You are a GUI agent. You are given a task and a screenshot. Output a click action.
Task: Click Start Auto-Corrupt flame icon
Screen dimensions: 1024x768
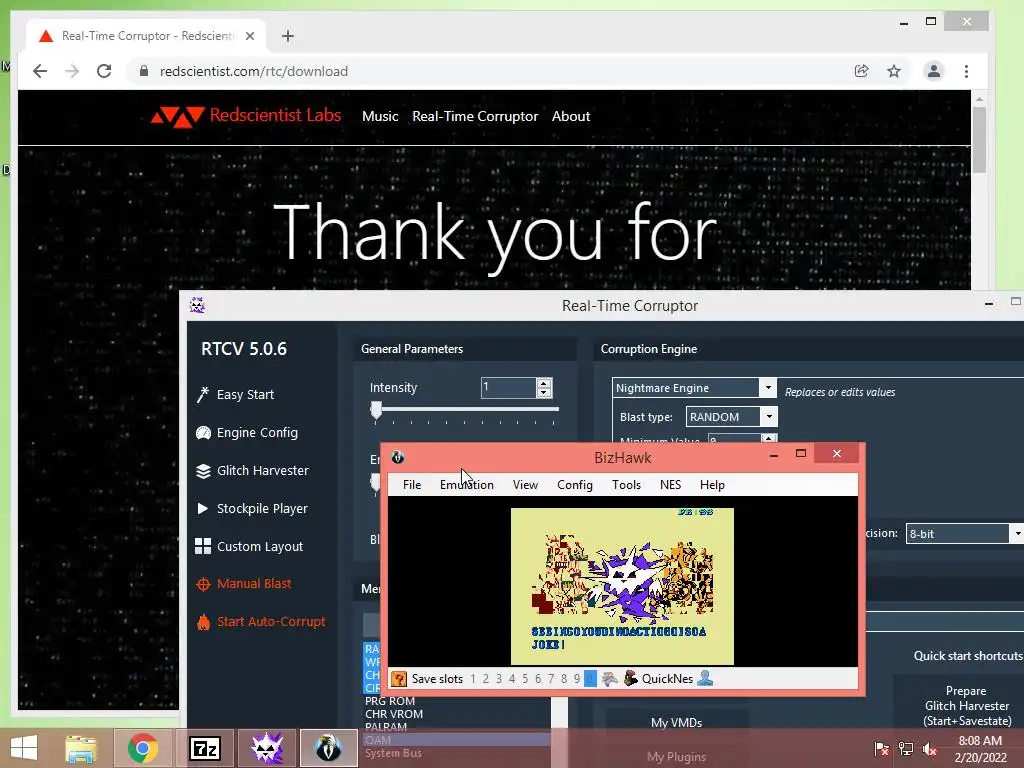(x=203, y=622)
